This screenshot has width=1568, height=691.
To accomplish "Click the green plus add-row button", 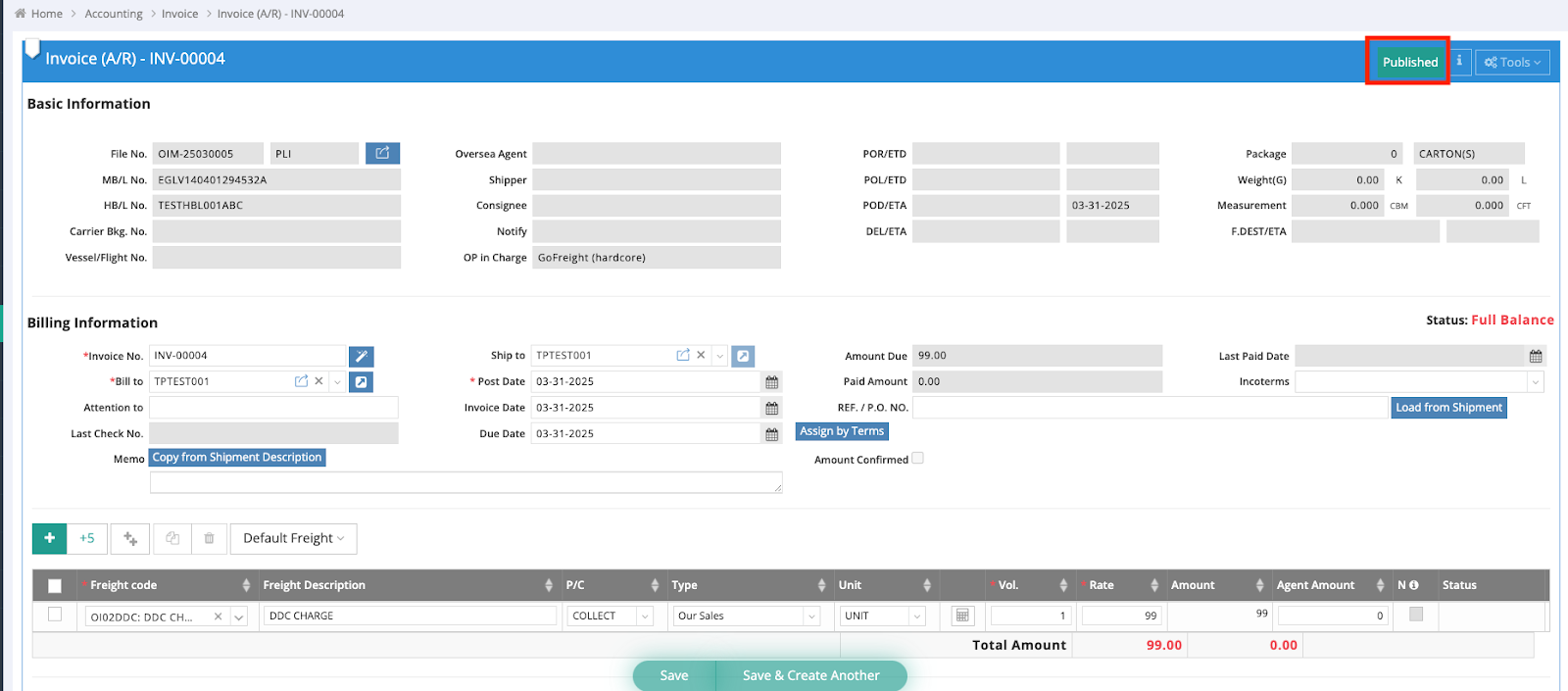I will coord(50,538).
